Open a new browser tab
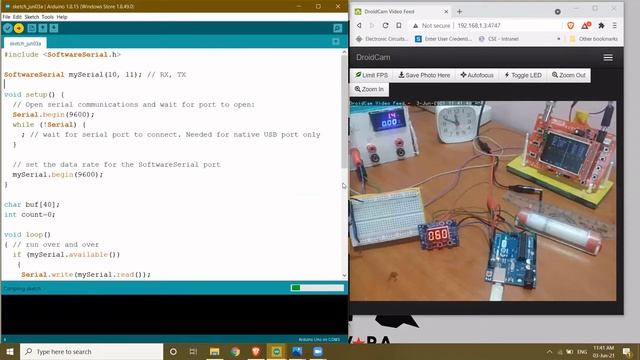640x360 pixels. (459, 11)
